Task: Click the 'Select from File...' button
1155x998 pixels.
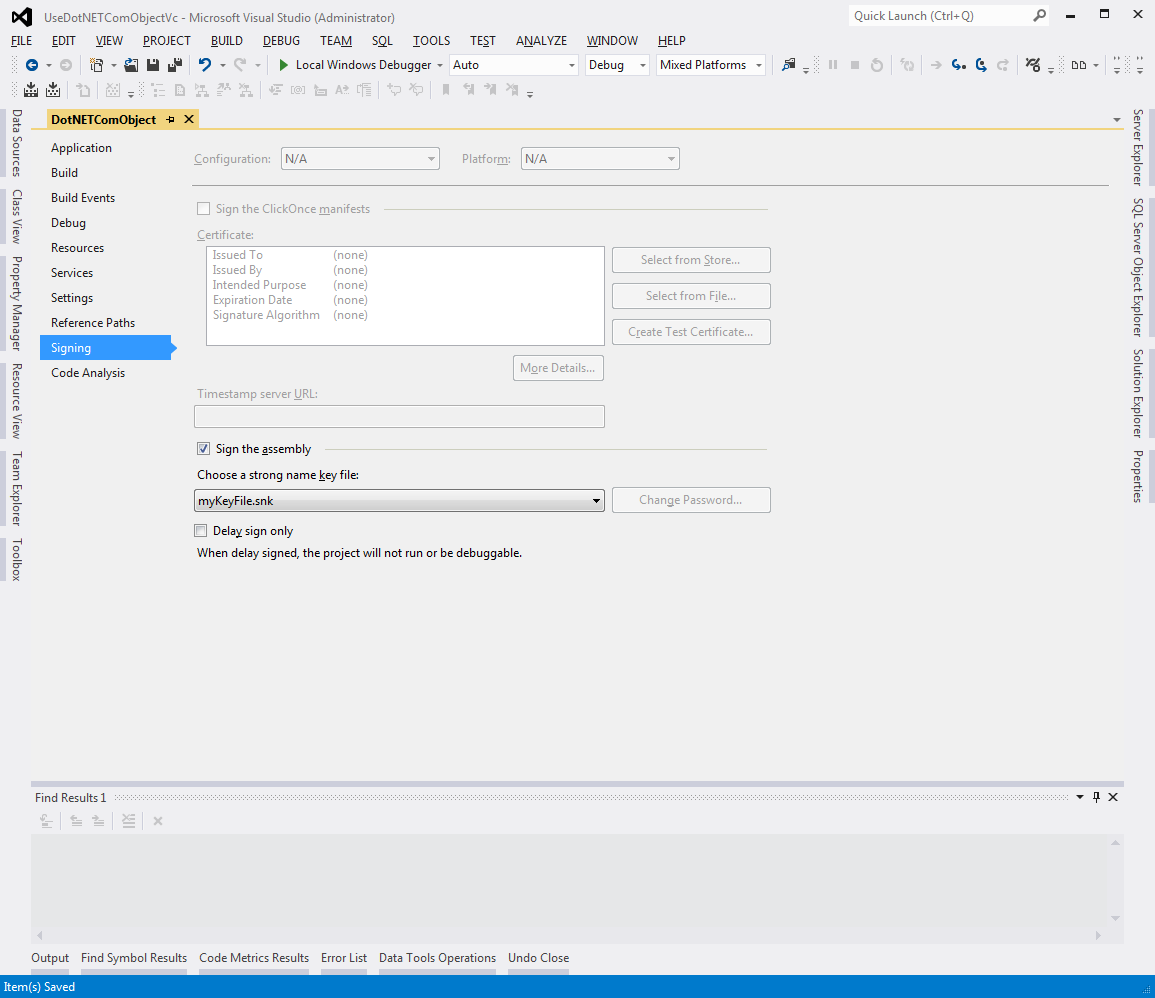Action: tap(691, 296)
